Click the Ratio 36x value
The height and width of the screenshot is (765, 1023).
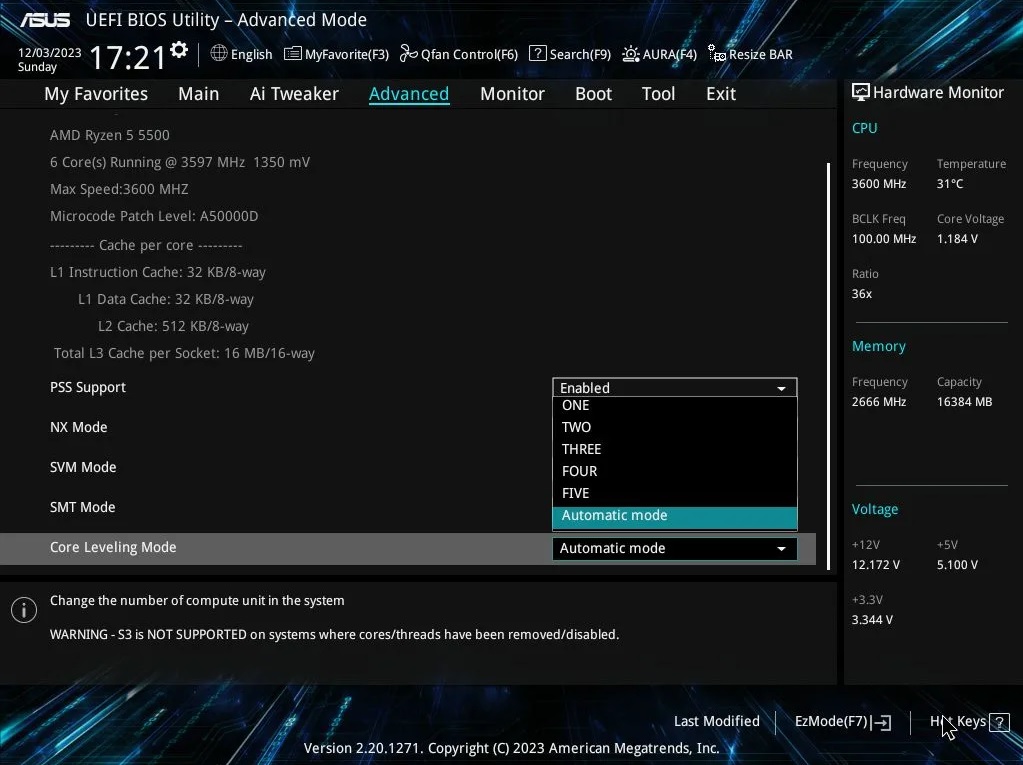pyautogui.click(x=861, y=293)
